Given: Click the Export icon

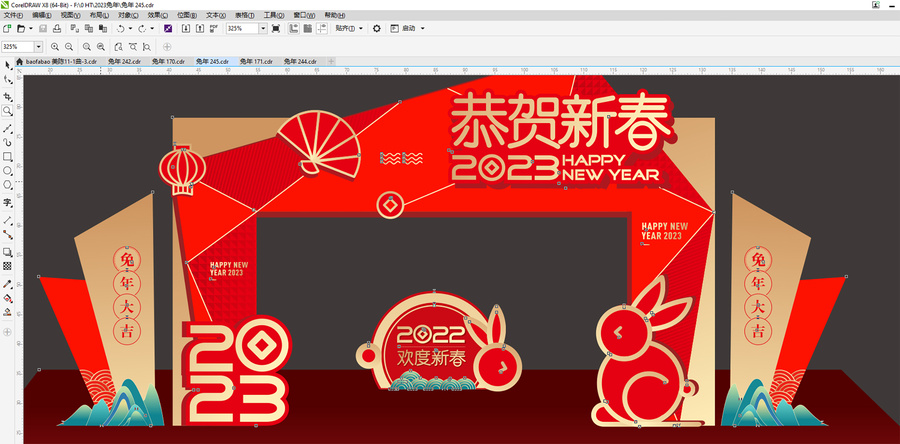Looking at the screenshot, I should [200, 28].
